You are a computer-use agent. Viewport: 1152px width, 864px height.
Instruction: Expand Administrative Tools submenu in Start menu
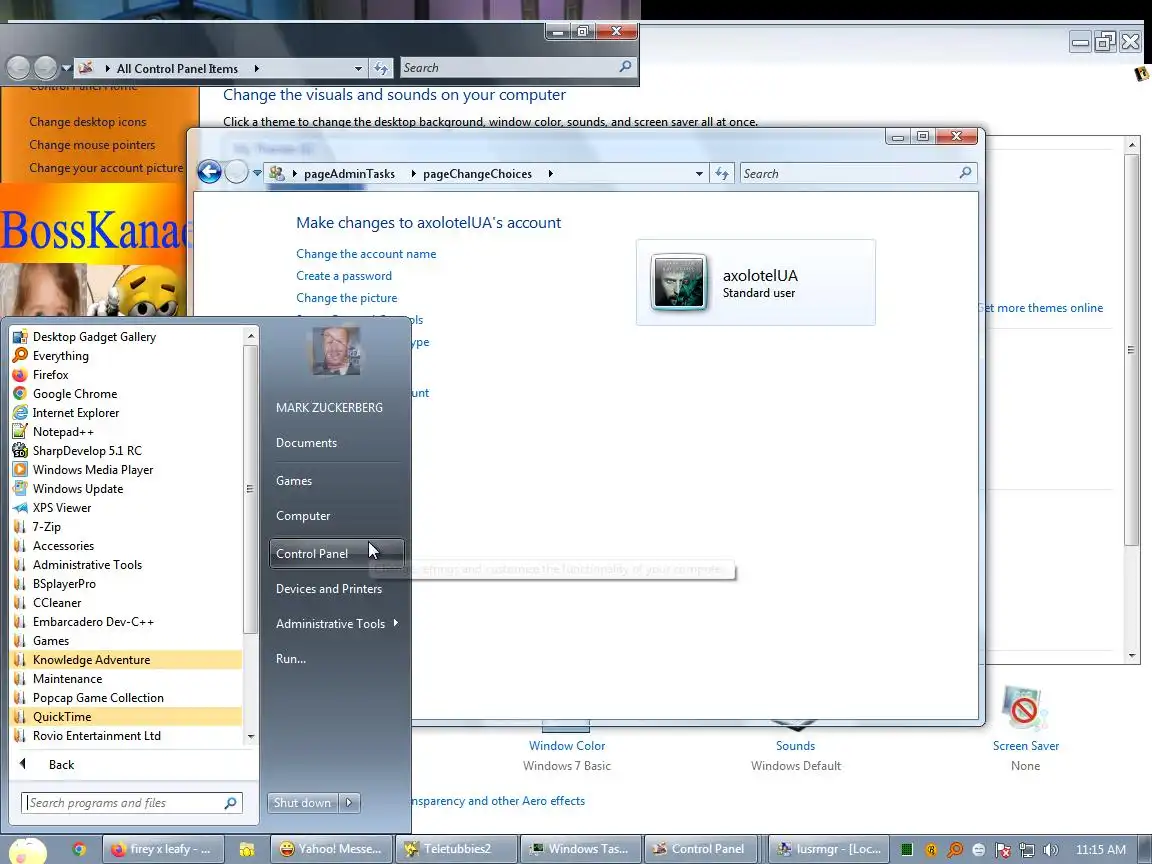pos(336,624)
